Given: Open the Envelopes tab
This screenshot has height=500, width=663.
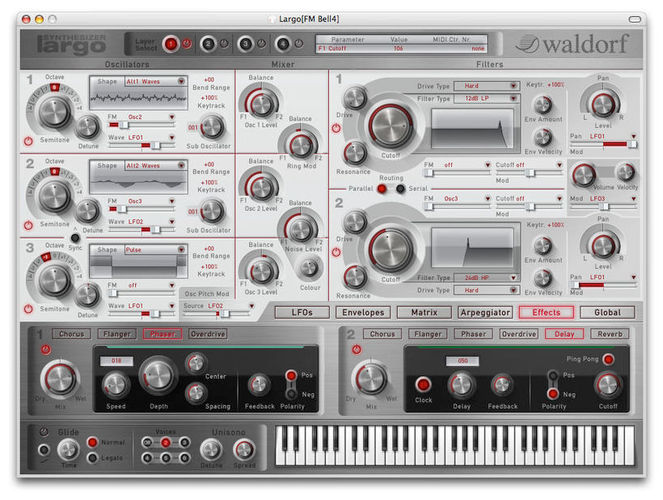Looking at the screenshot, I should [363, 312].
